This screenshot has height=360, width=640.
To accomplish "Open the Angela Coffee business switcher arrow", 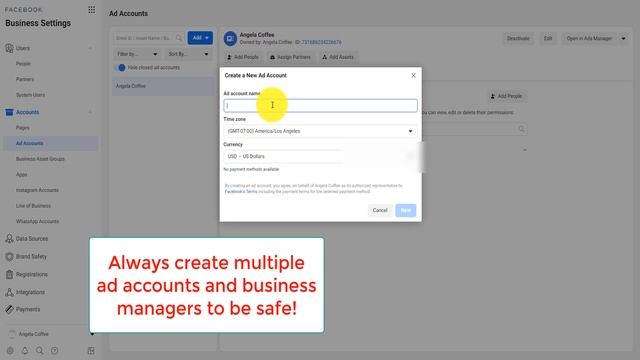I will click(x=92, y=334).
